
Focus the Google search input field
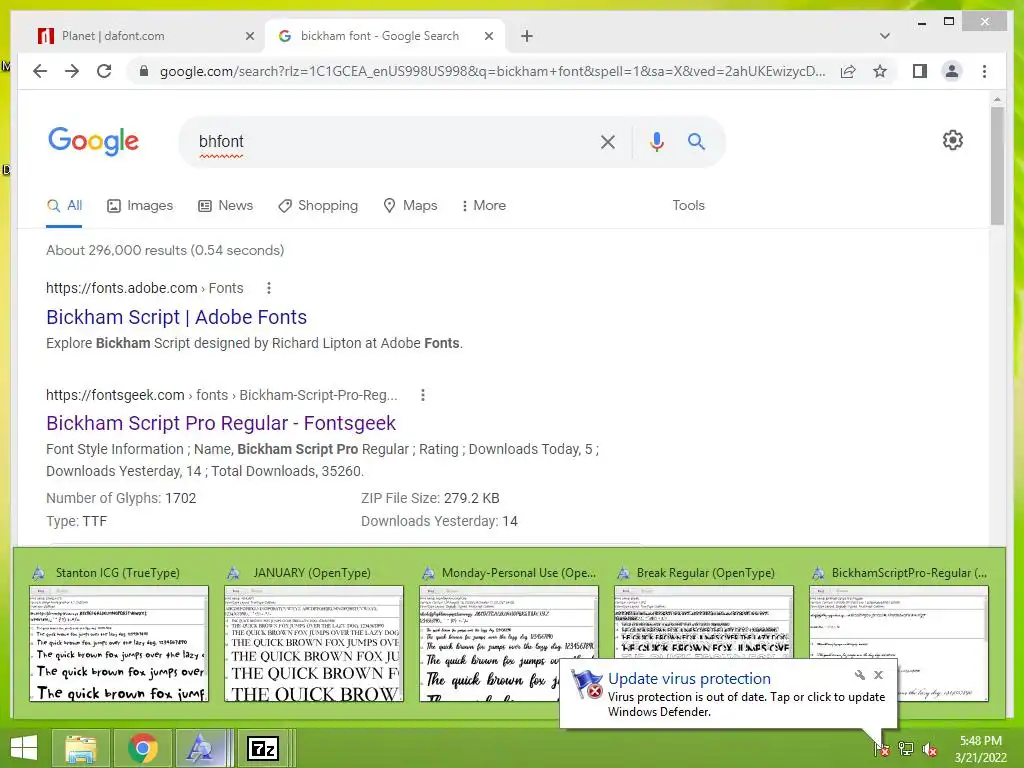[392, 142]
